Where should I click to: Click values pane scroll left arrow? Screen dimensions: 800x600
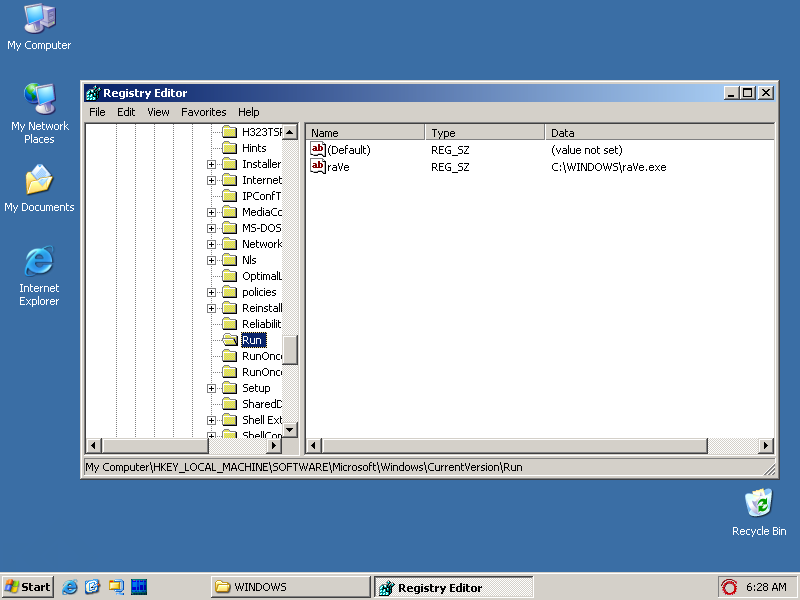313,445
